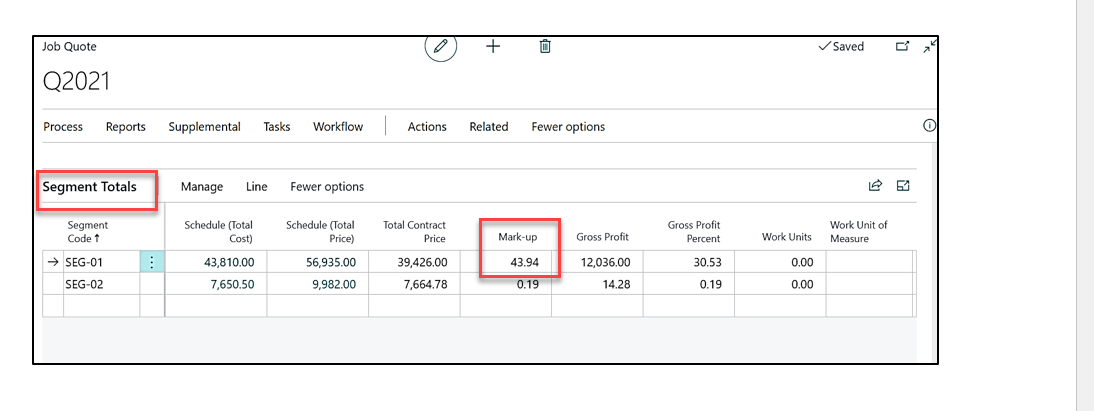This screenshot has height=411, width=1094.
Task: Click the plus icon to create new quote
Action: (x=493, y=46)
